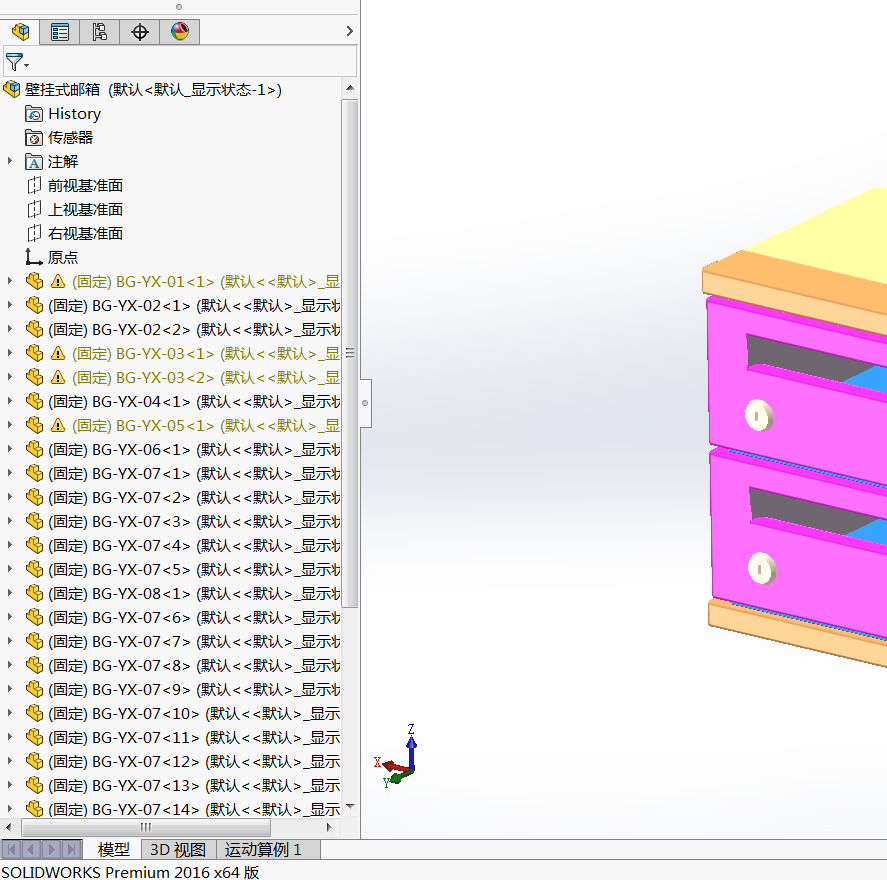Screen dimensions: 887x880
Task: Expand the BG-YX-08<1> component node
Action: pos(10,594)
